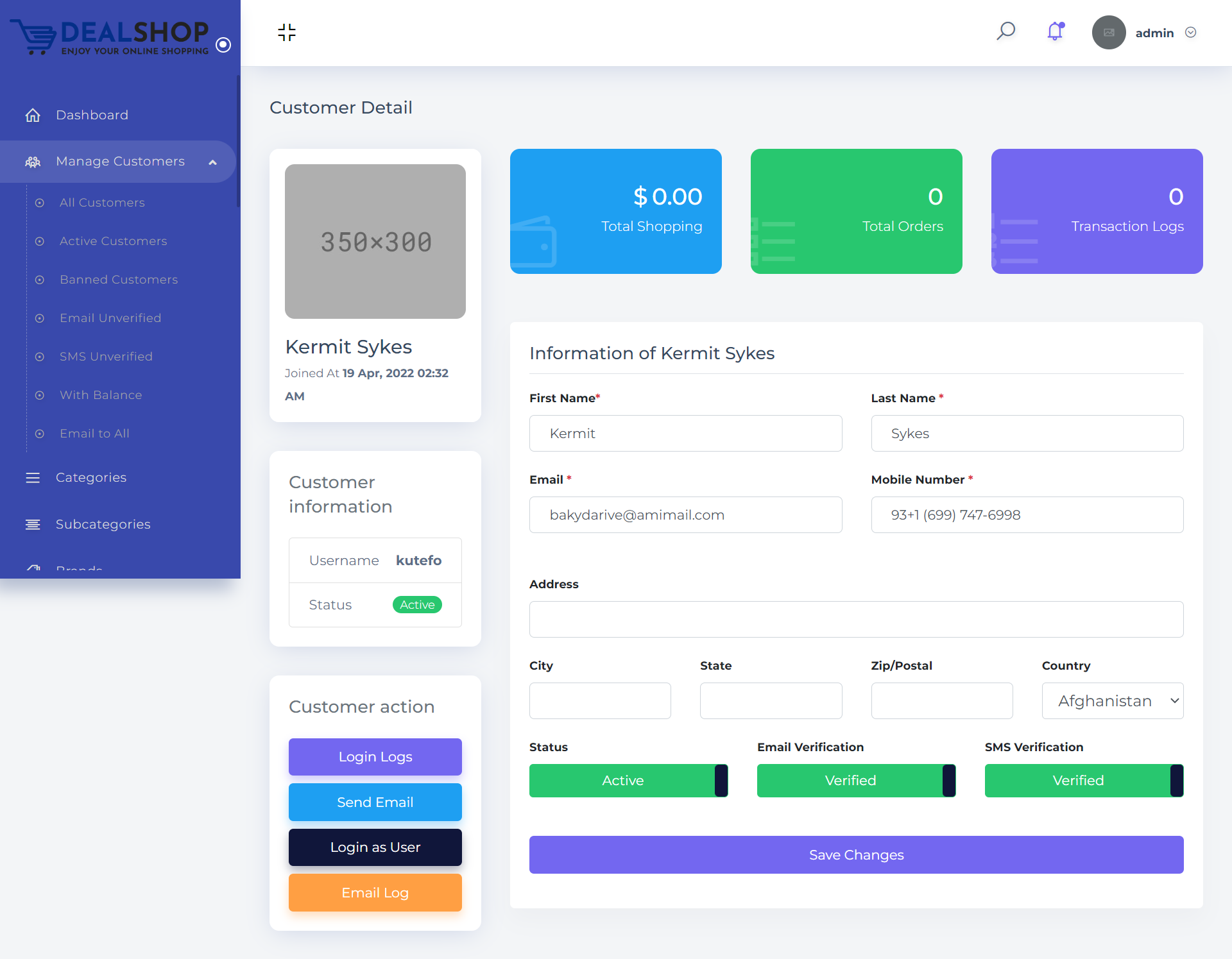Open the Country dropdown showing Afghanistan
This screenshot has width=1232, height=959.
(x=1113, y=701)
